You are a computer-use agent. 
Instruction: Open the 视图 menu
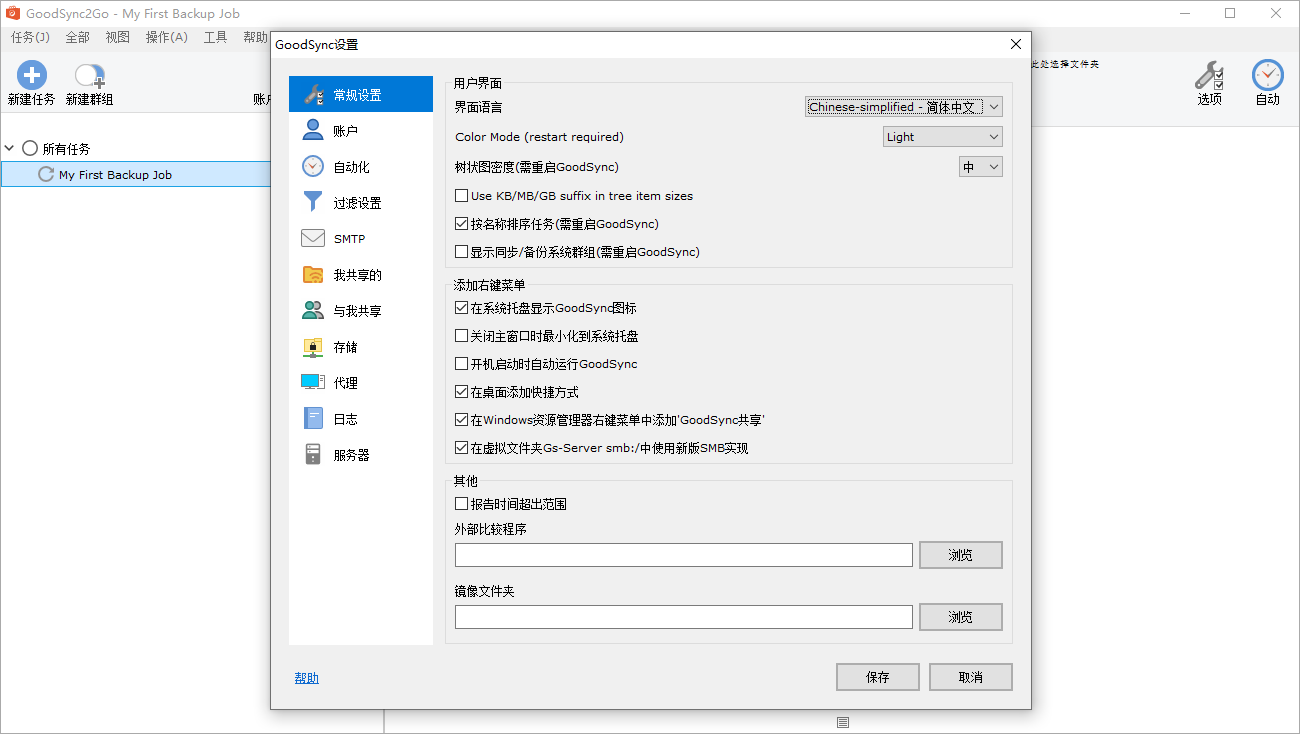point(117,36)
